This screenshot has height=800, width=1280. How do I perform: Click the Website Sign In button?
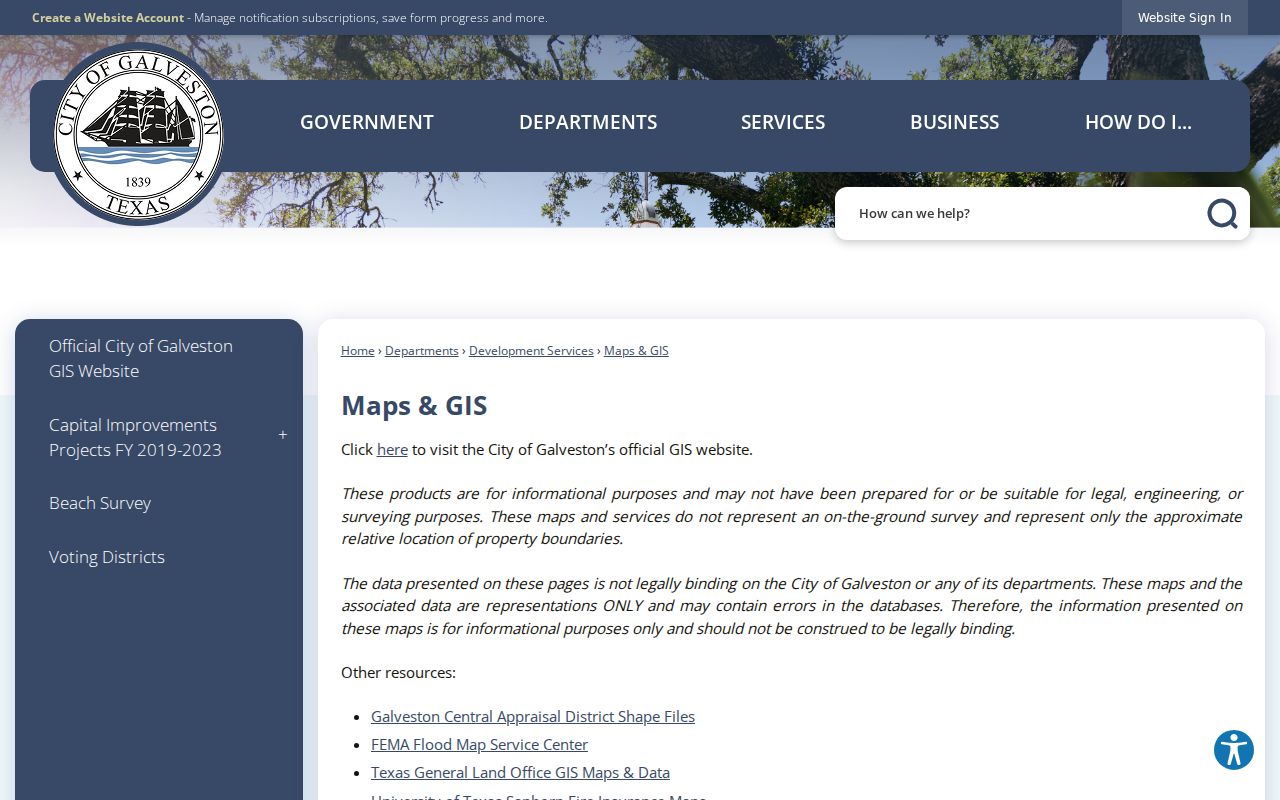click(1185, 17)
